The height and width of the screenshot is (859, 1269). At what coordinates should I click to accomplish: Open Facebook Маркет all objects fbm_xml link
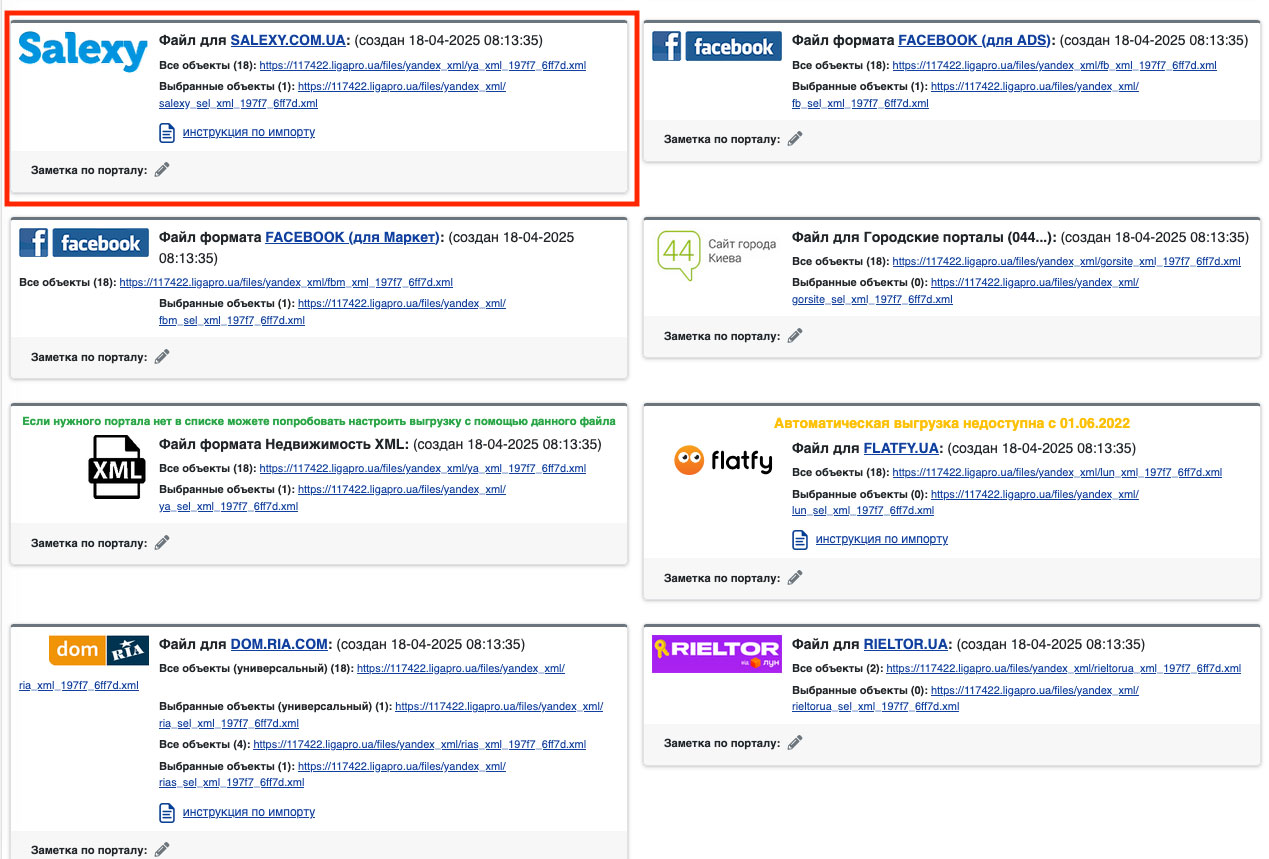[287, 283]
